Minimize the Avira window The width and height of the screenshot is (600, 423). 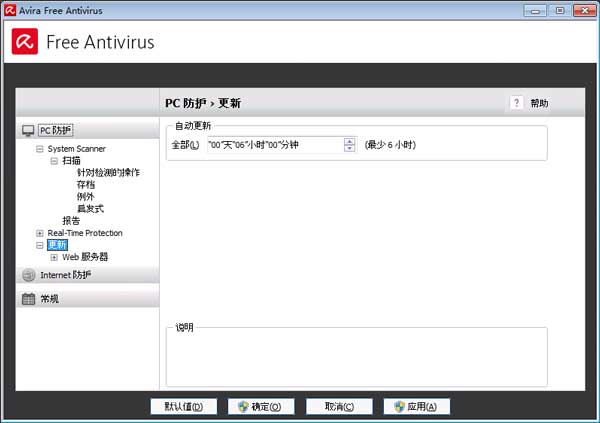click(x=535, y=11)
